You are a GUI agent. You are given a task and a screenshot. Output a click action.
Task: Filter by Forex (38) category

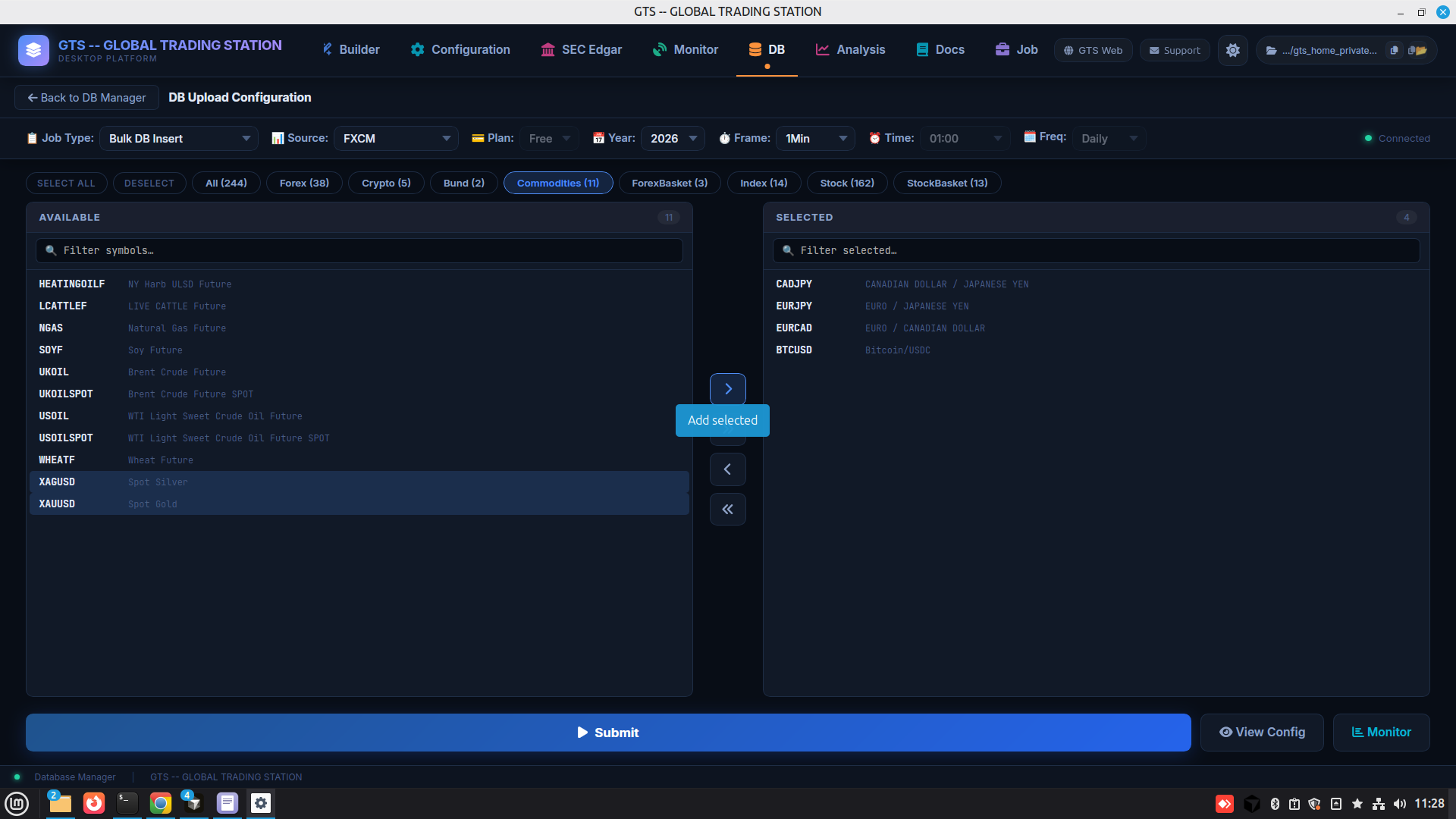[x=304, y=183]
